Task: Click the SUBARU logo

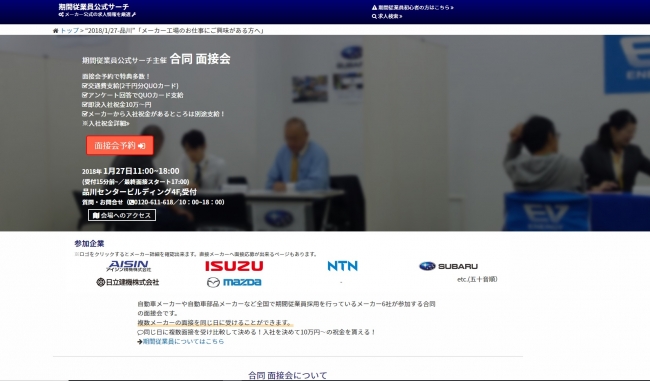Action: click(x=449, y=266)
